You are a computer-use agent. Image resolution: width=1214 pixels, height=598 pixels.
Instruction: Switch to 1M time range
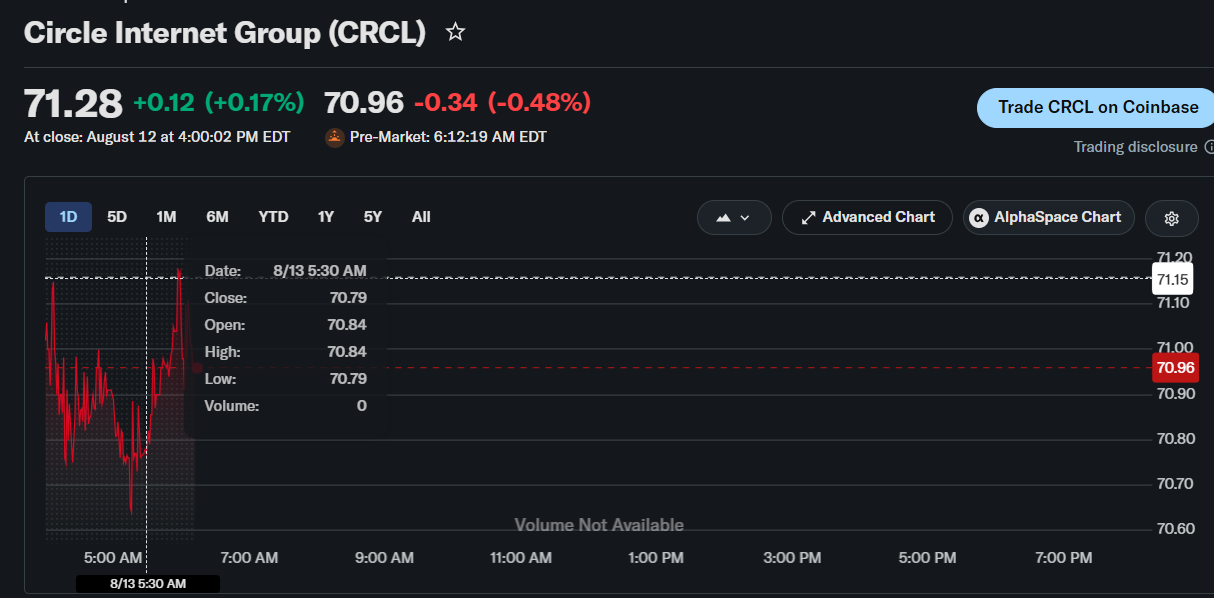point(166,217)
